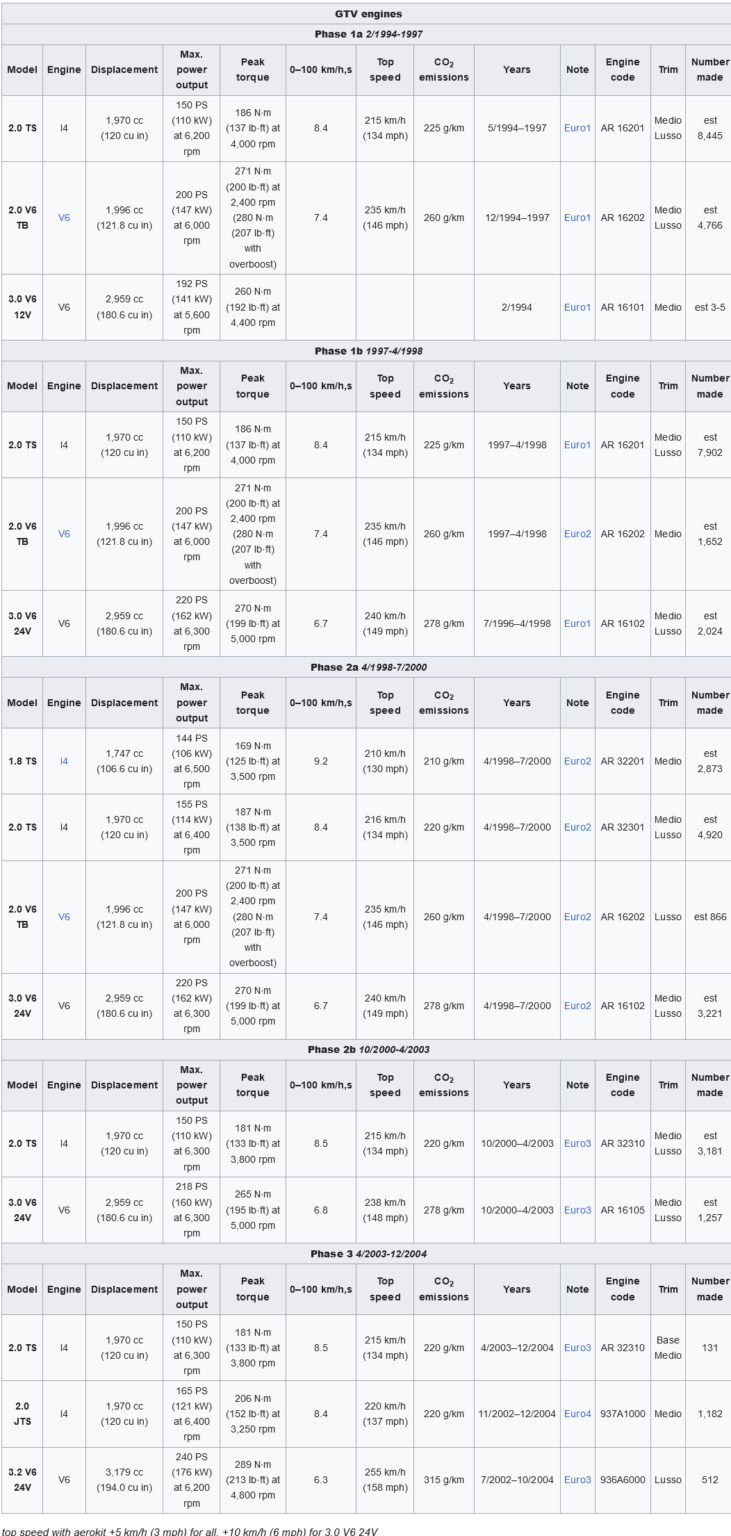Click the 2/1994 years cell
Viewport: 731px width, 1536px height.
516,307
